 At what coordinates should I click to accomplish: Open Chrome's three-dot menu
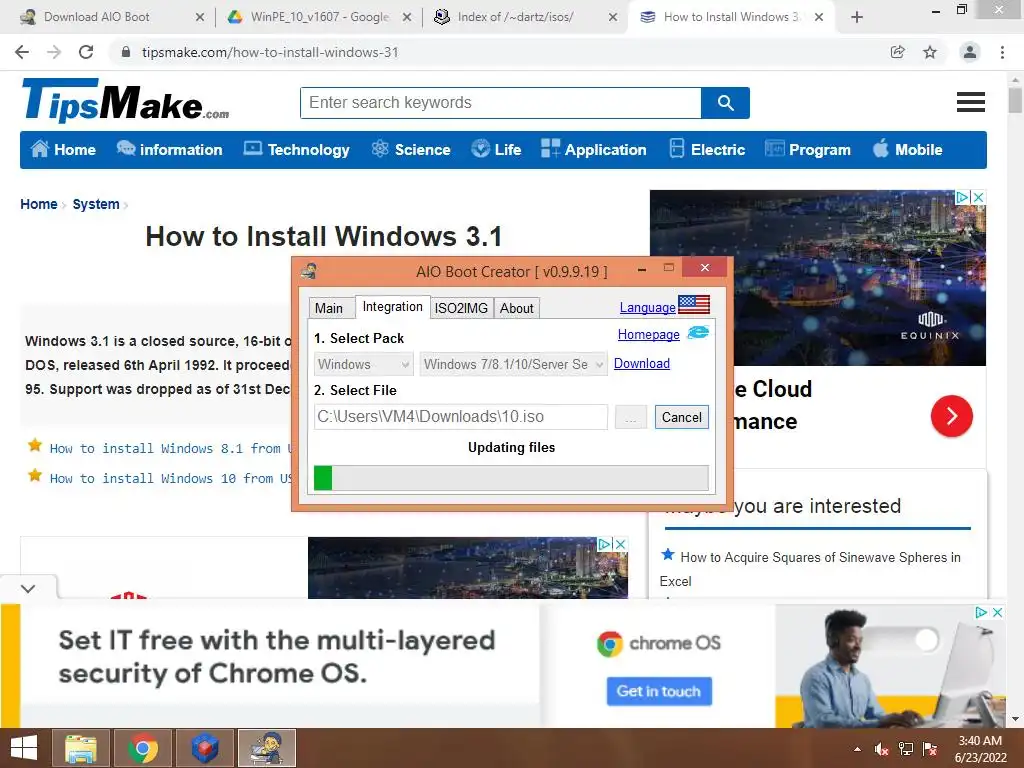point(1002,52)
